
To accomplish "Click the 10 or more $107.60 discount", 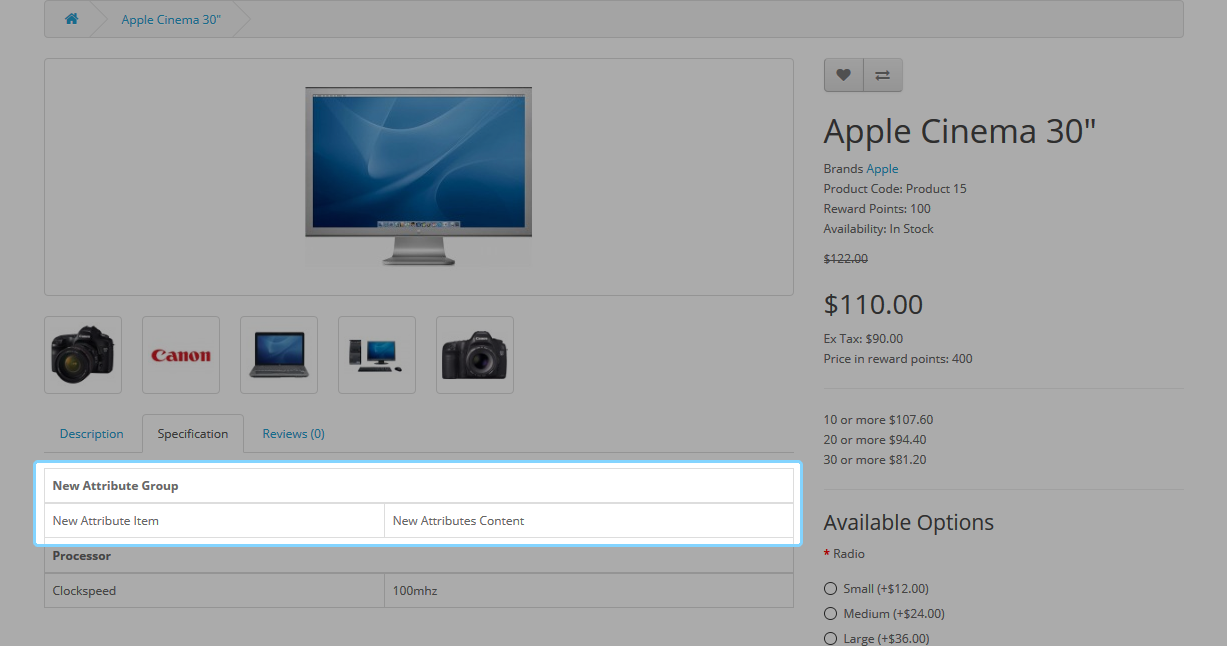I will [x=878, y=420].
